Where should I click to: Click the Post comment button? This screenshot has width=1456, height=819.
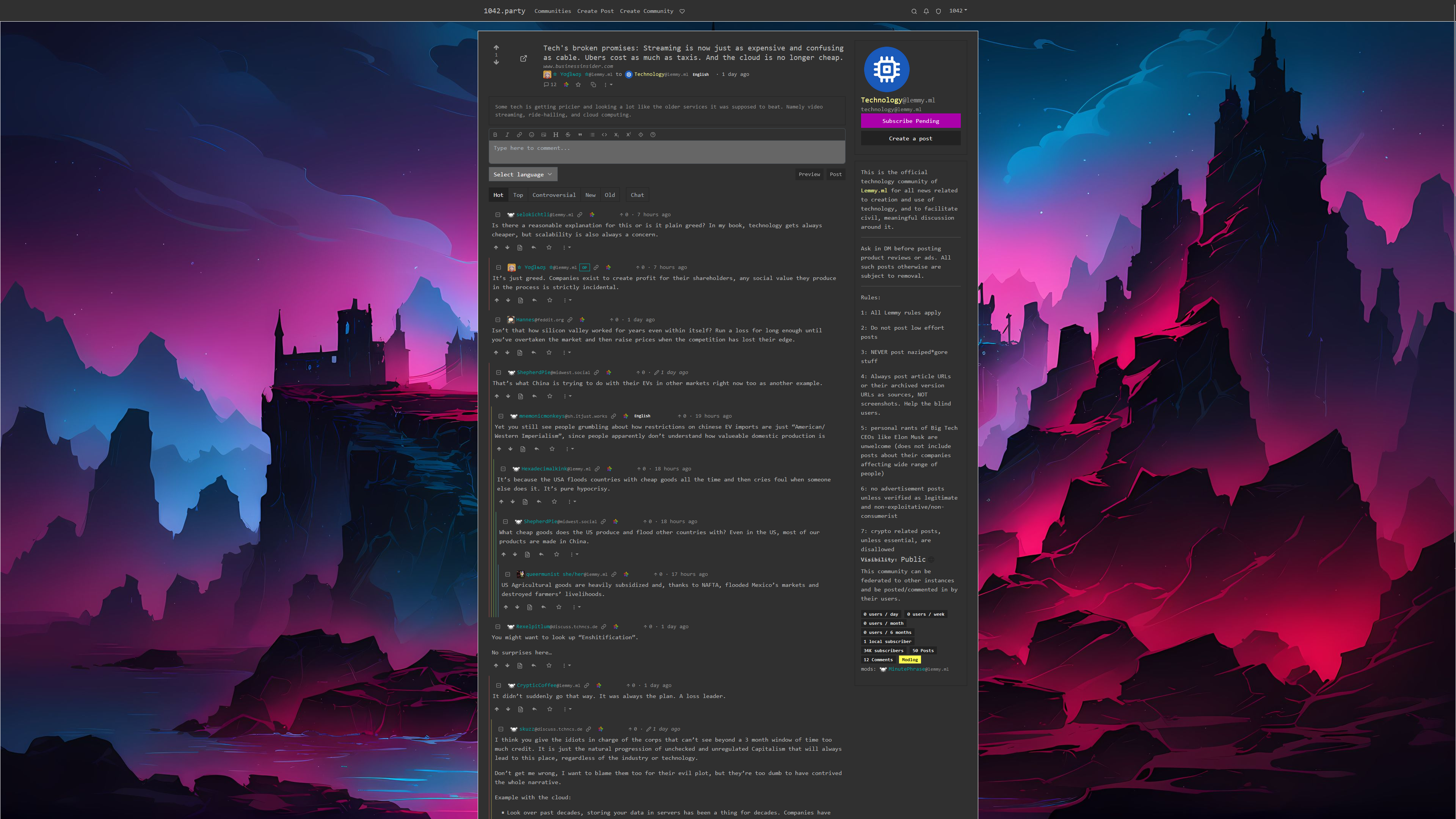pos(835,174)
